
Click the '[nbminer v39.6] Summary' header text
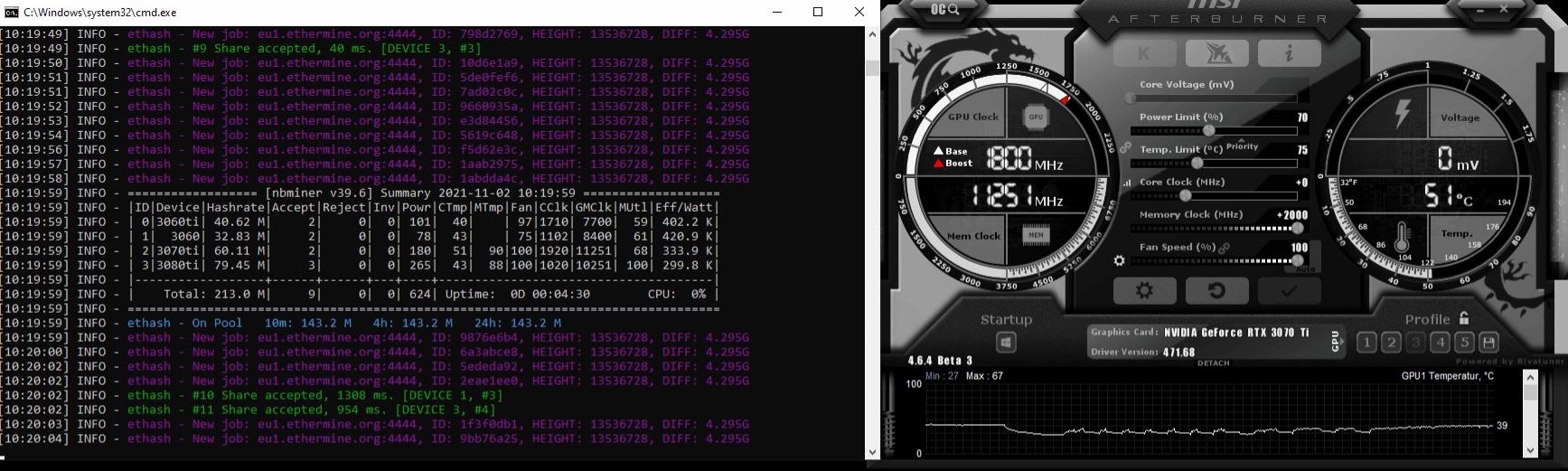[x=350, y=193]
